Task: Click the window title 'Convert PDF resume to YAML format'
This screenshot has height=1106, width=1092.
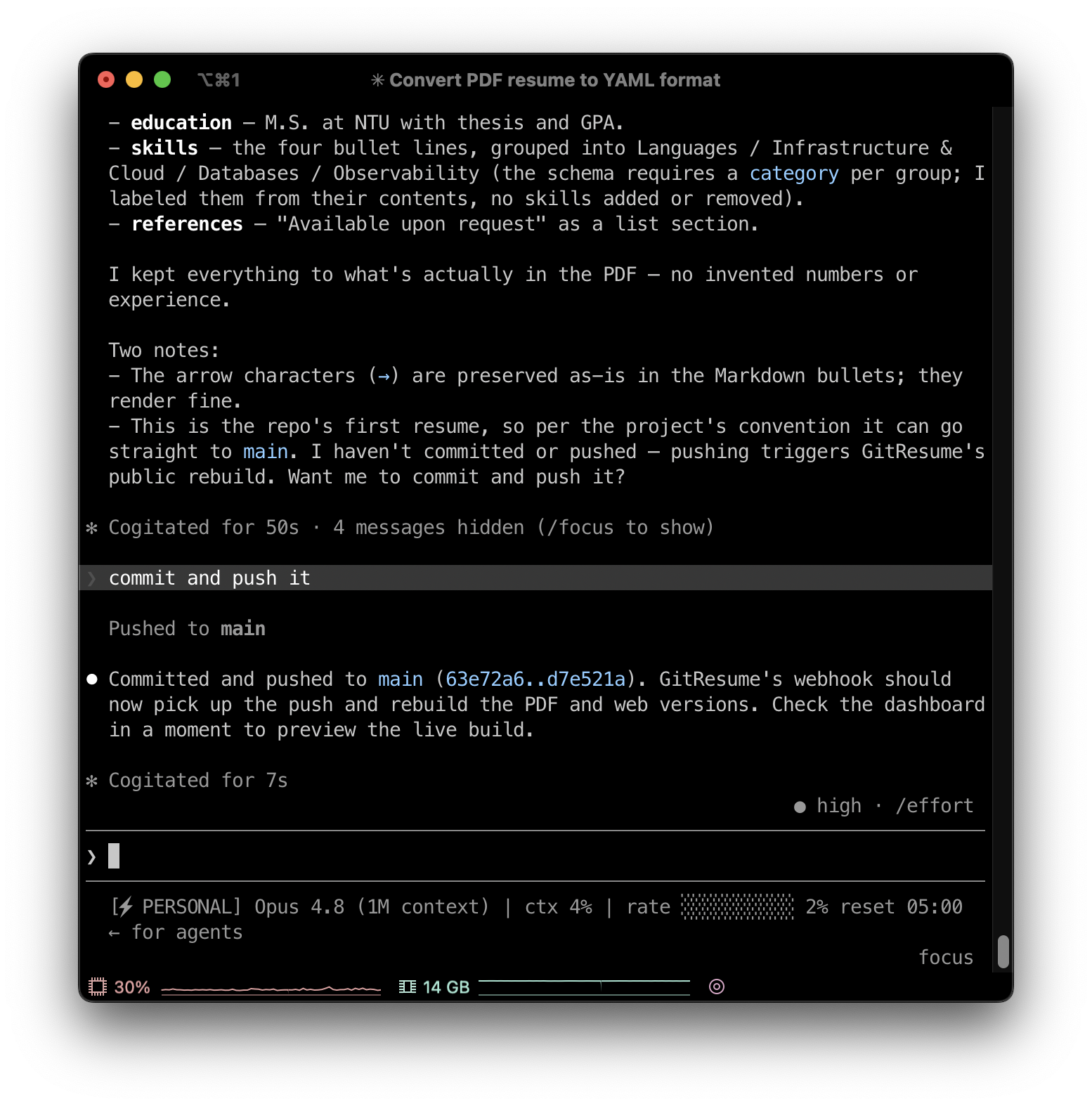Action: pos(554,80)
